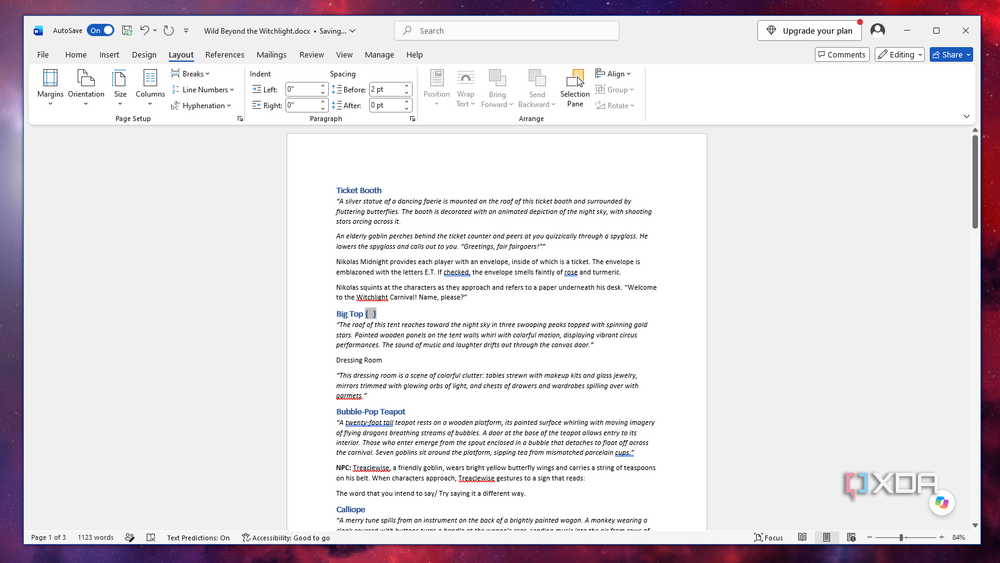
Task: Switch to the Insert tab
Action: pyautogui.click(x=109, y=55)
